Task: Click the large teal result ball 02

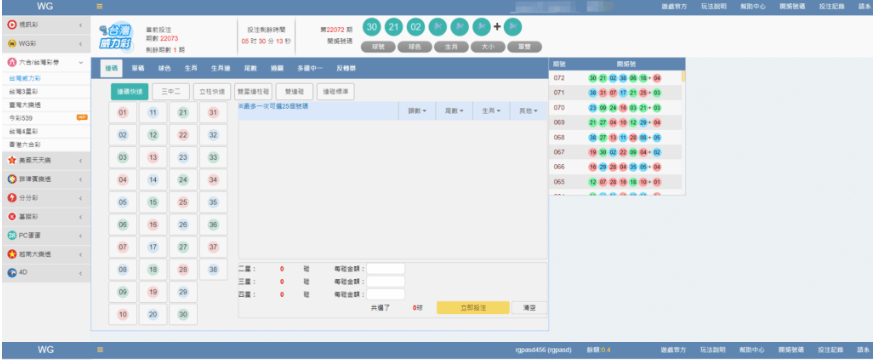Action: point(416,27)
